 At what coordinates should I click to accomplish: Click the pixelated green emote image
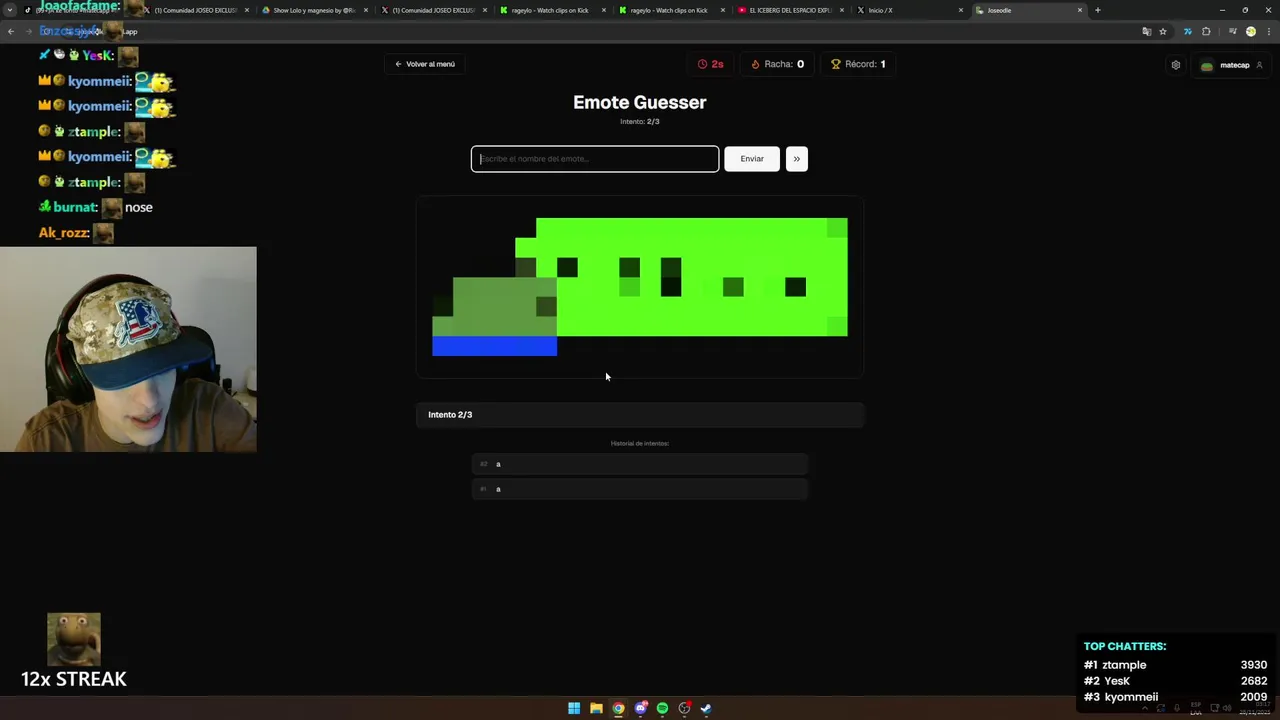(x=640, y=287)
